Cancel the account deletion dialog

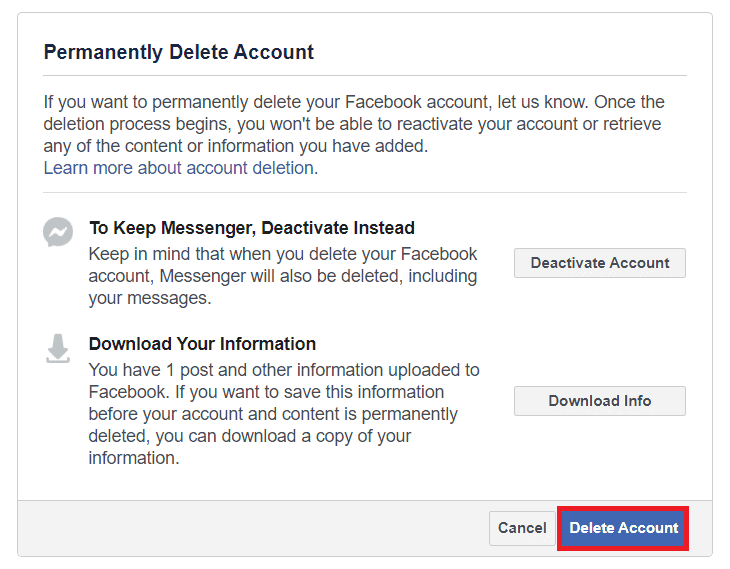[x=522, y=528]
